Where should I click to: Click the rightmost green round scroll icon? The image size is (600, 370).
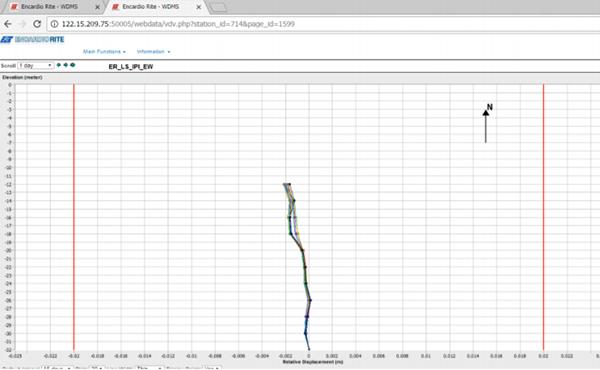click(72, 65)
